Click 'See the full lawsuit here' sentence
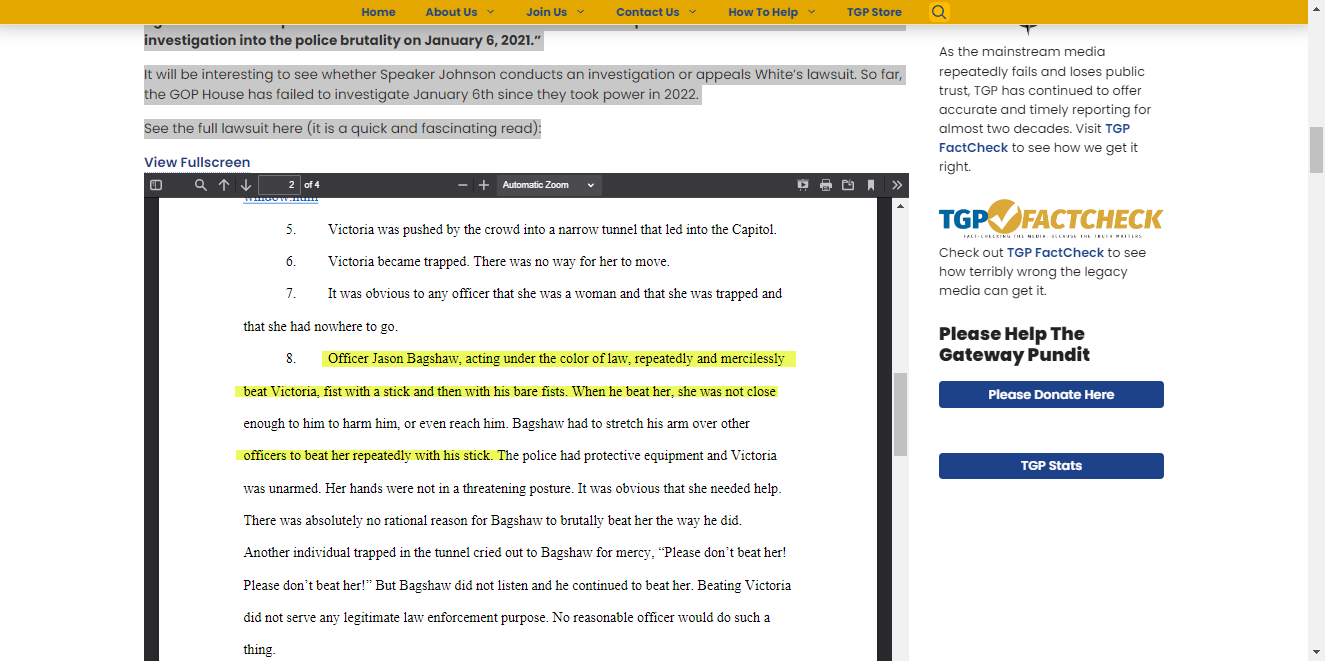This screenshot has height=661, width=1325. (x=342, y=129)
